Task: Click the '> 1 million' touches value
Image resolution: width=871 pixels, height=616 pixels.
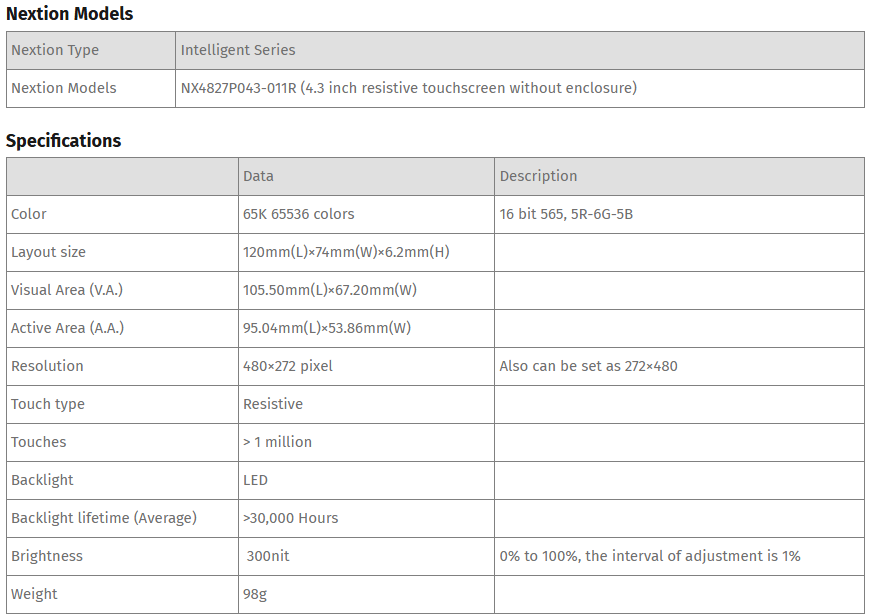Action: 277,442
